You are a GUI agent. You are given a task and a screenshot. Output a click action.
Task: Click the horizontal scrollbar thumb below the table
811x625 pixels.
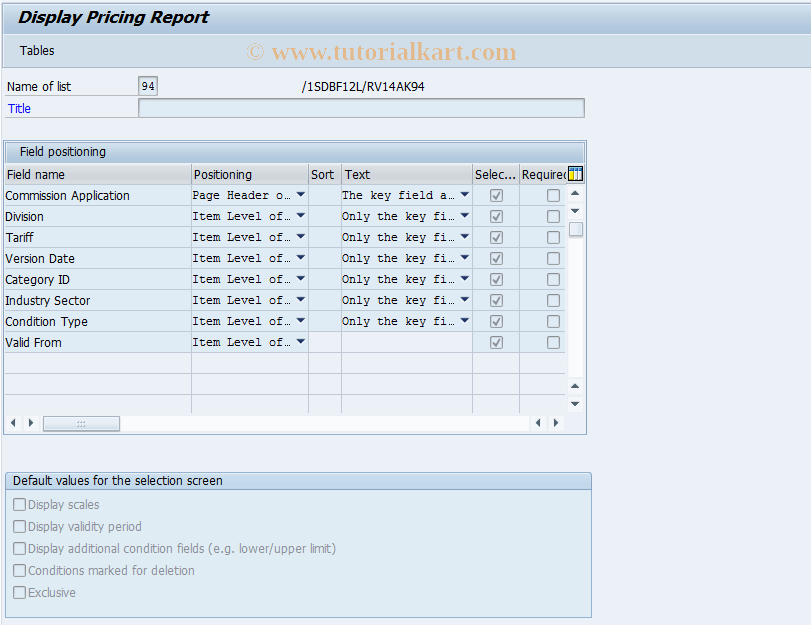tap(81, 422)
